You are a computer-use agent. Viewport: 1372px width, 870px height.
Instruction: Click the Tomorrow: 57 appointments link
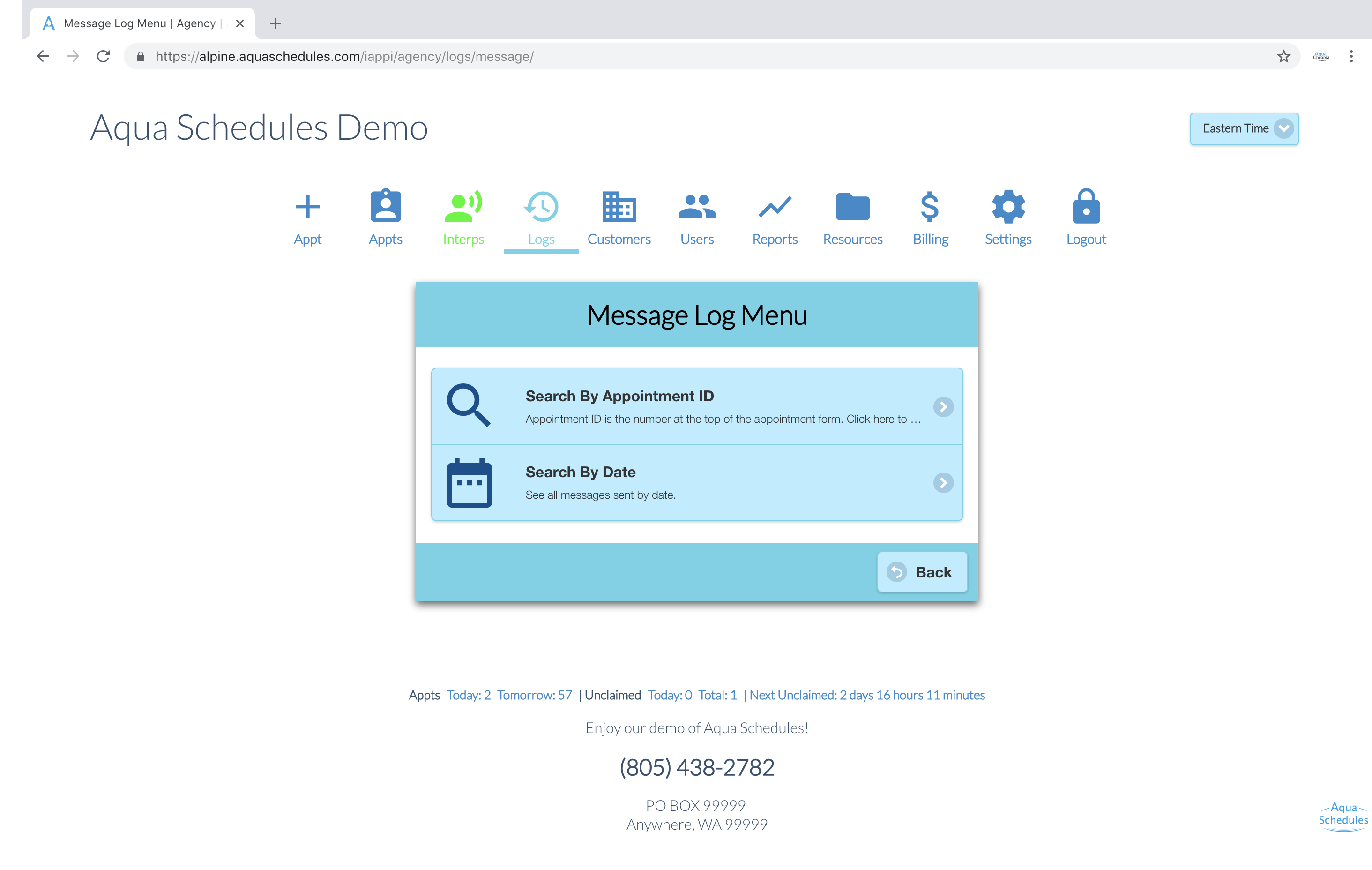point(534,695)
